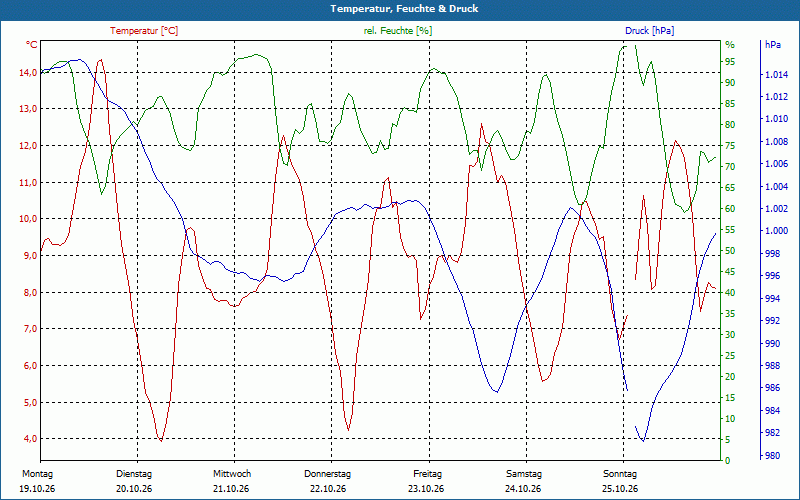Screen dimensions: 800x500
Task: Click the chart title Temperatur, Feuchte & Druck
Action: coord(404,9)
